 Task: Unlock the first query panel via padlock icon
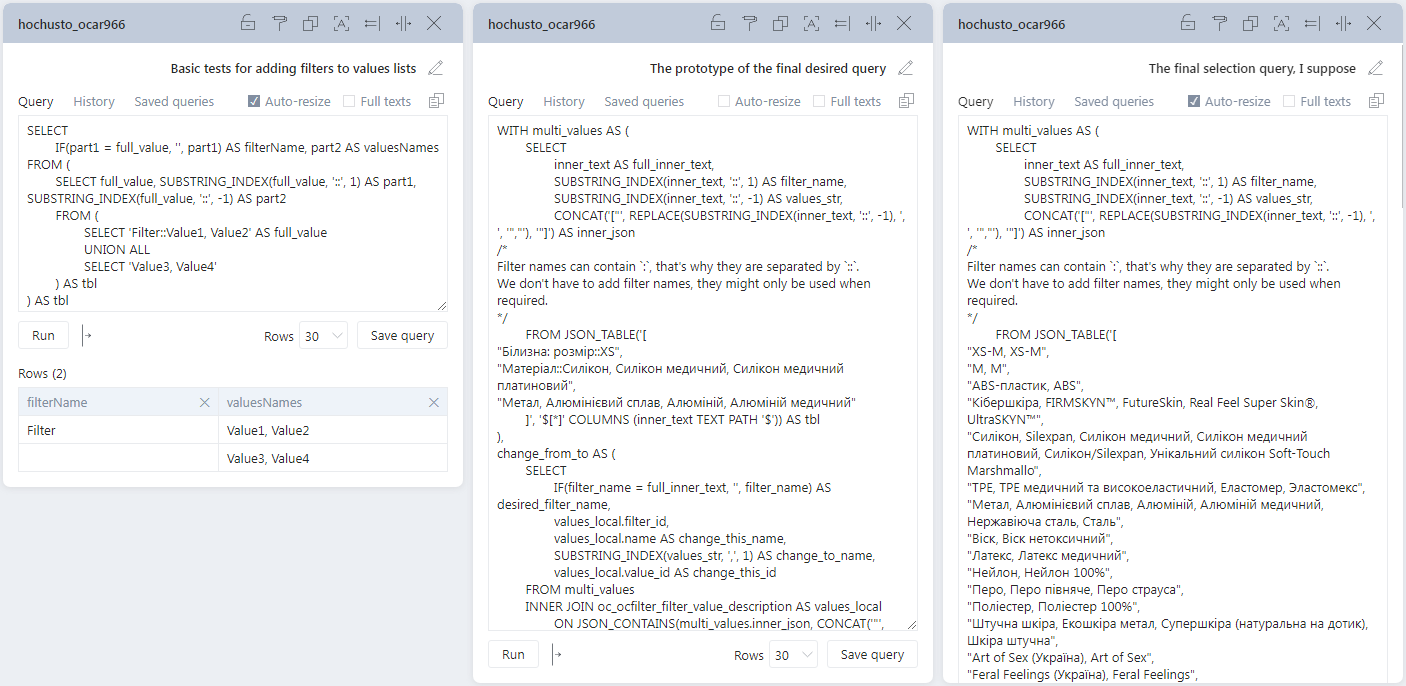248,22
